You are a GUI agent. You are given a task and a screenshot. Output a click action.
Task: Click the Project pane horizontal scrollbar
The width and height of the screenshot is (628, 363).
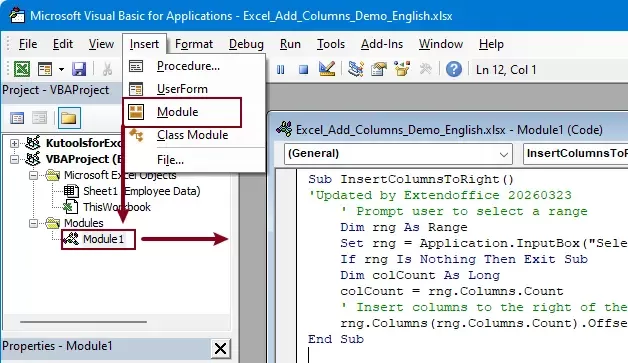[x=83, y=321]
